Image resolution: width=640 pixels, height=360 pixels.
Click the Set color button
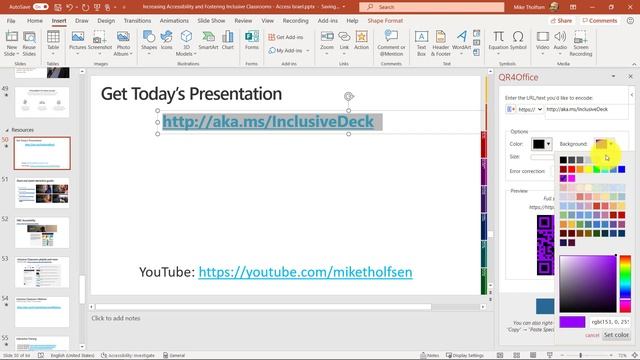point(616,335)
